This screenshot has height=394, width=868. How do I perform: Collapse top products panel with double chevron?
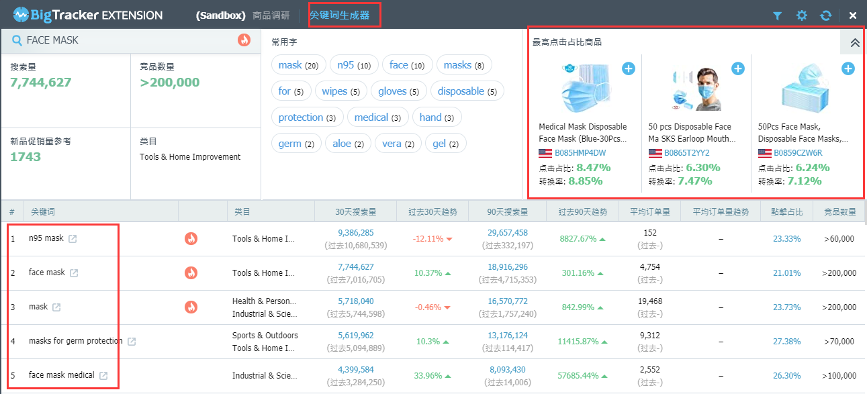coord(854,43)
